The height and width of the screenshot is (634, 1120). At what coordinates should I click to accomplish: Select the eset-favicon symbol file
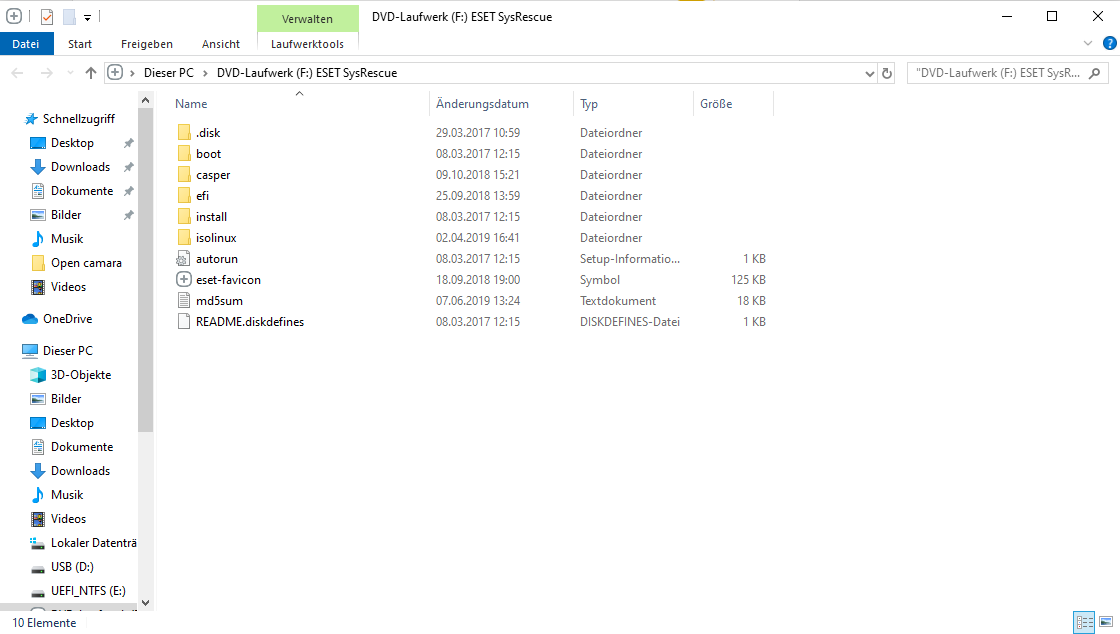pyautogui.click(x=228, y=280)
